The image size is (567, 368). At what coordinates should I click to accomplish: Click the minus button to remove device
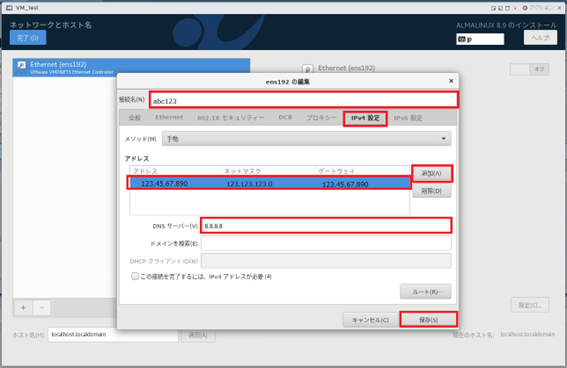42,308
